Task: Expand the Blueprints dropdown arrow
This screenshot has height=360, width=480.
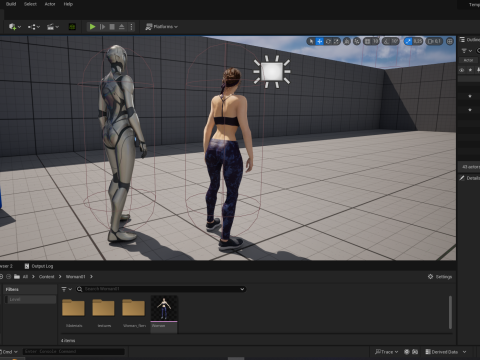Action: point(38,27)
